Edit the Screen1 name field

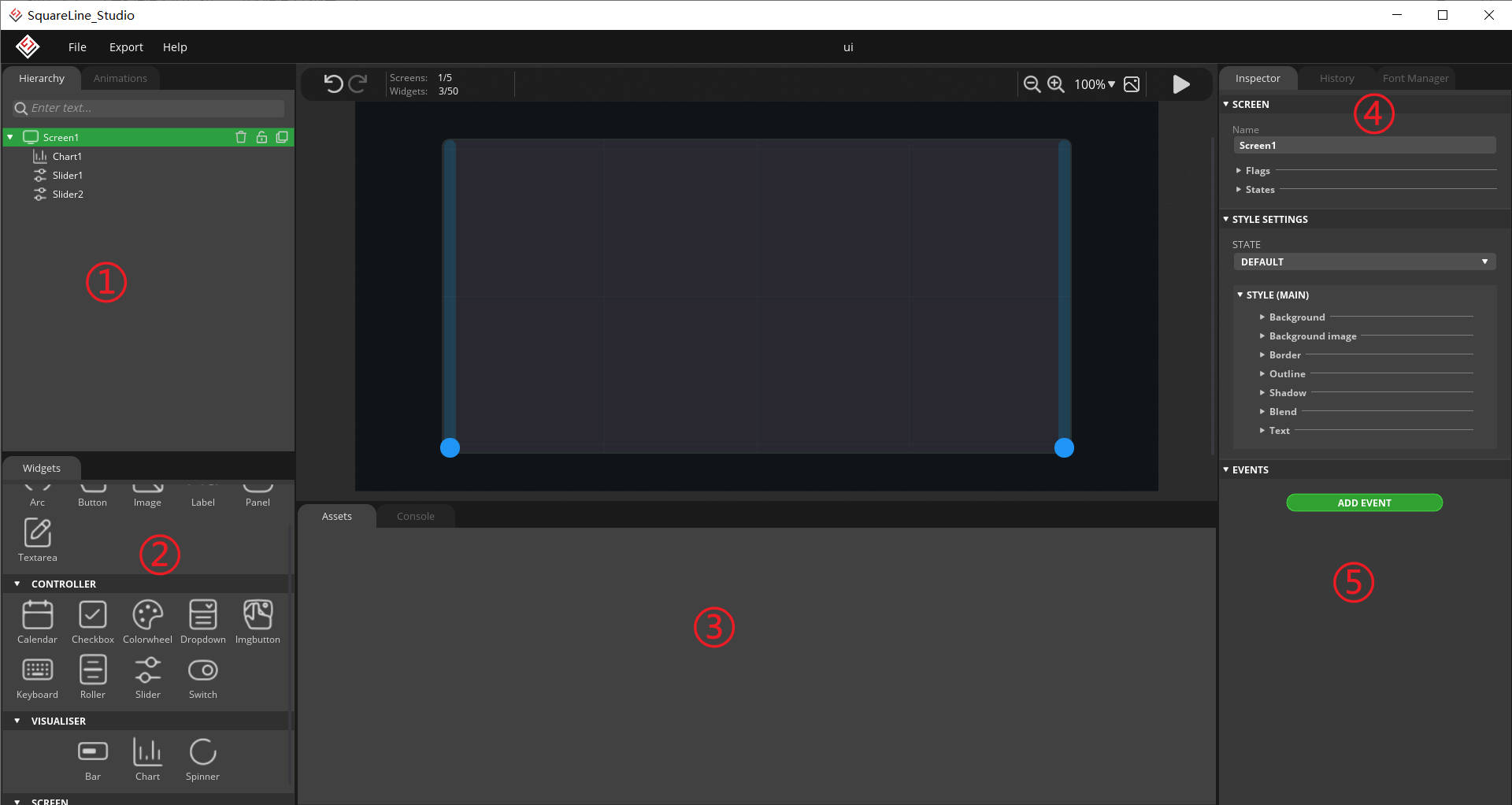[1365, 145]
